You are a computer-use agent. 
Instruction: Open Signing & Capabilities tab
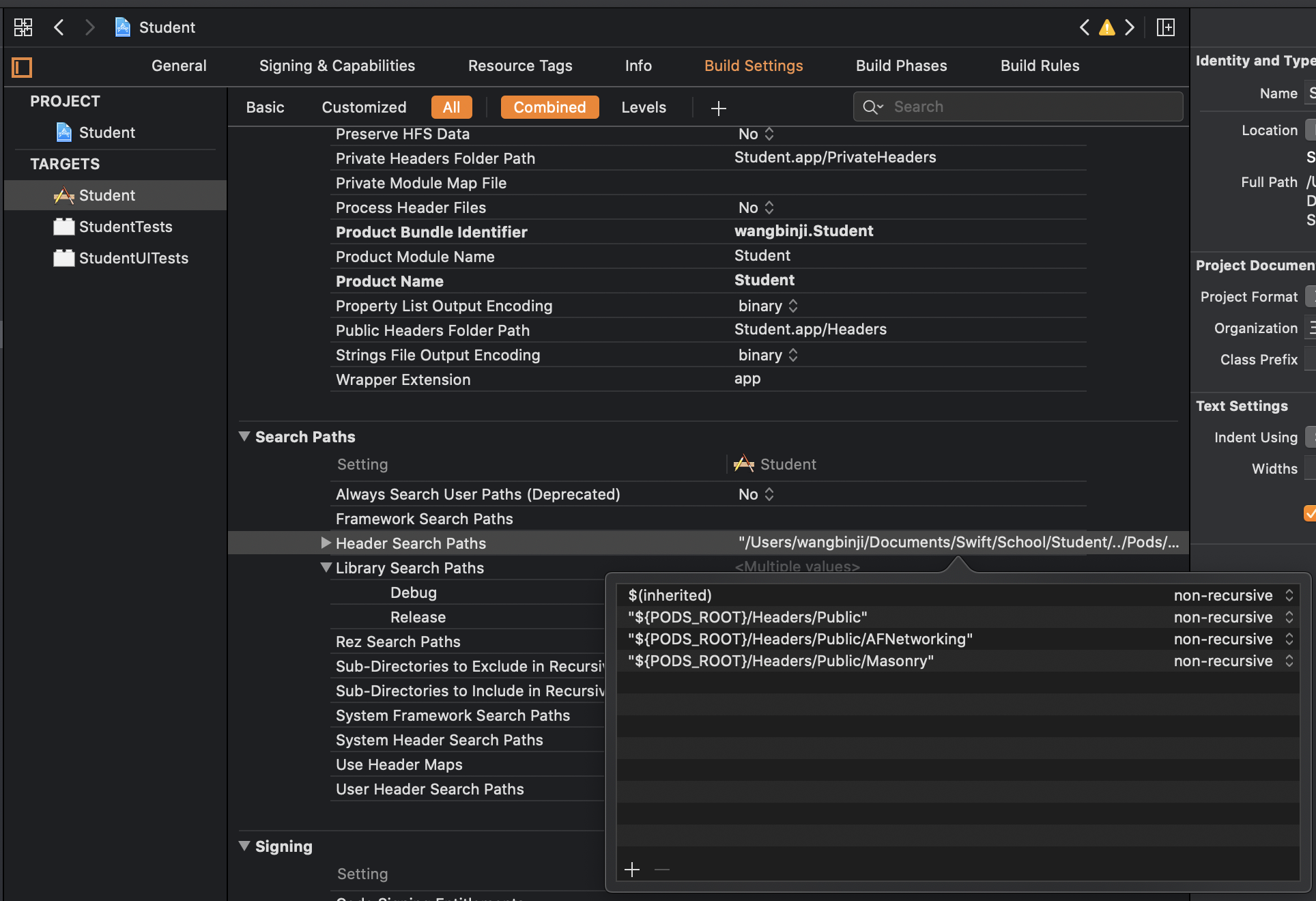(337, 66)
